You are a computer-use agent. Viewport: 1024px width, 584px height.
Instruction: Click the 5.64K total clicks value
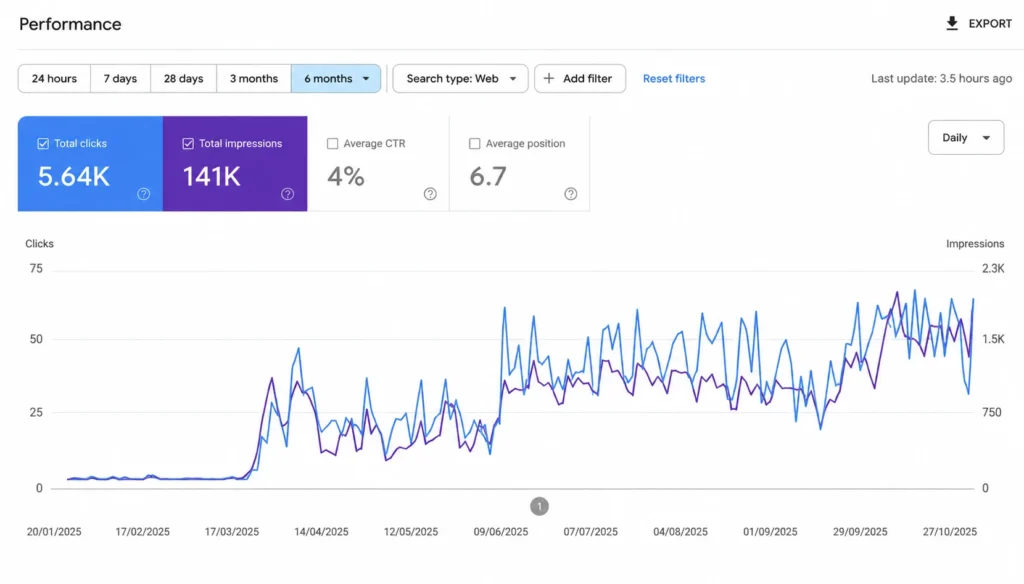pyautogui.click(x=74, y=177)
